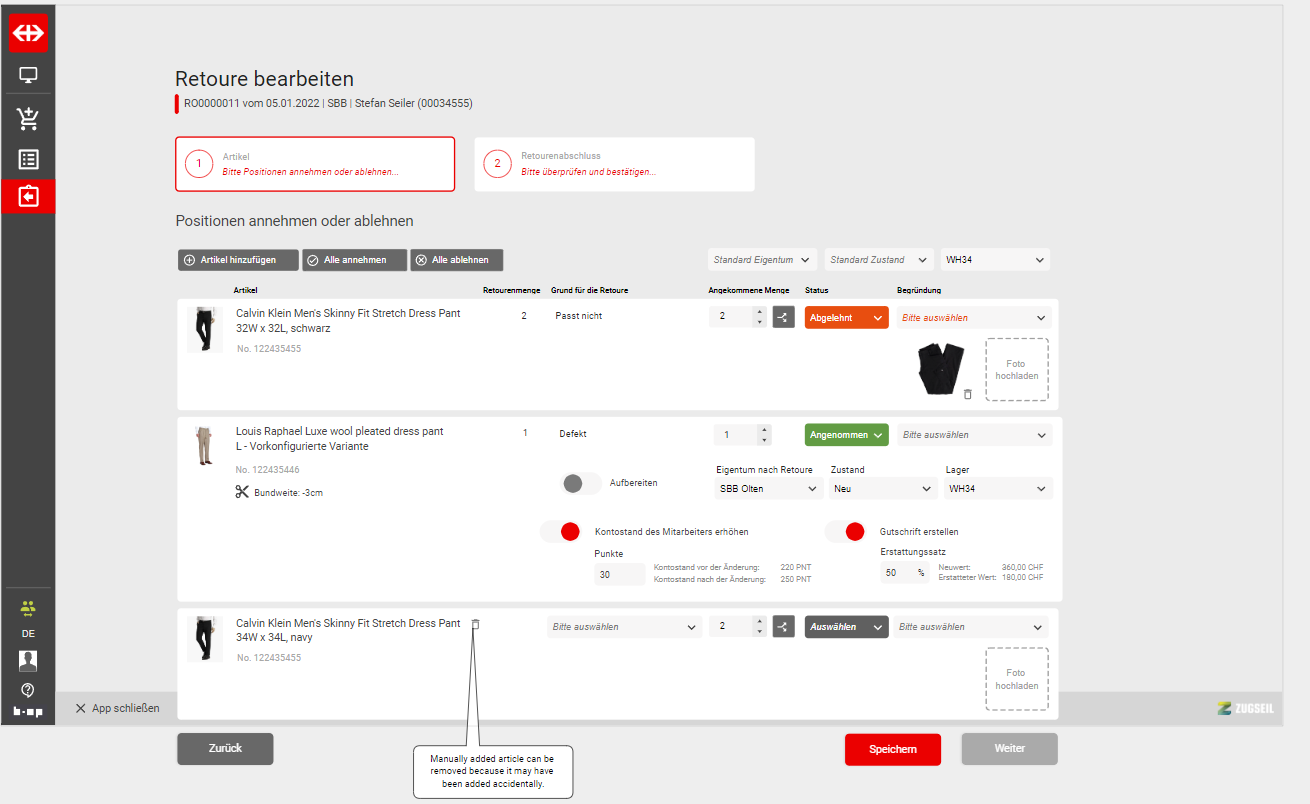Expand the Eigentum nach Retoure dropdown
This screenshot has height=804, width=1310.
[x=768, y=489]
